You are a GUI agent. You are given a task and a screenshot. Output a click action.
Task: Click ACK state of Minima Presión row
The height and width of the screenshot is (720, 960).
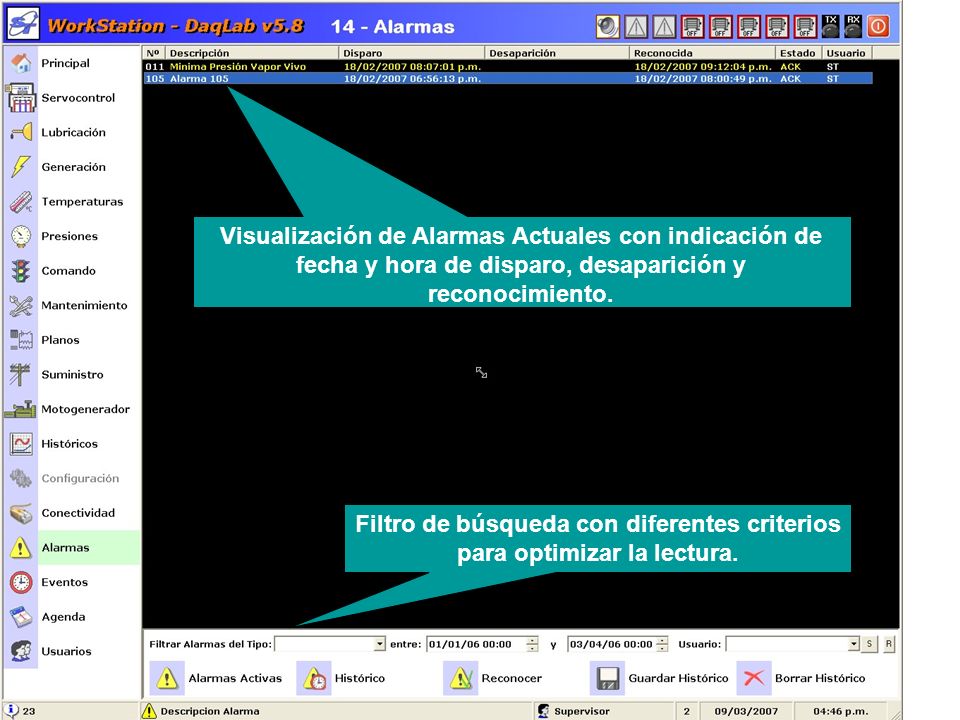click(x=790, y=67)
